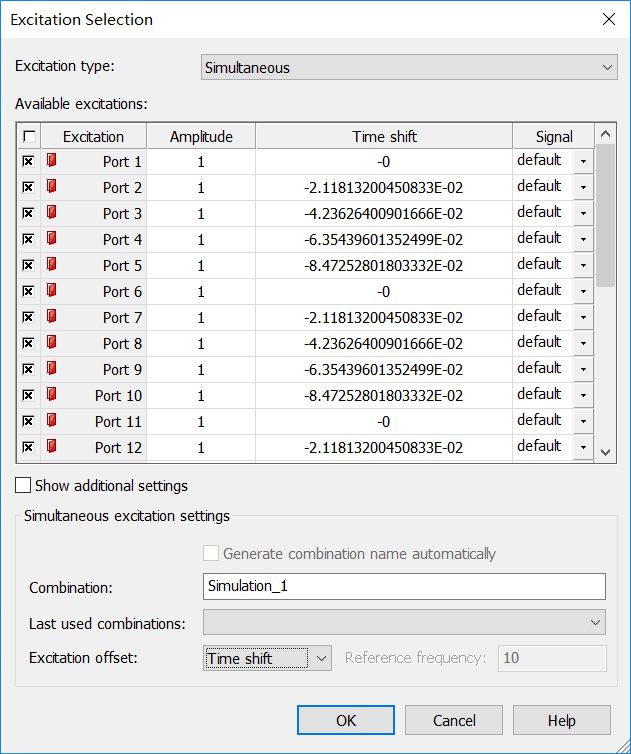This screenshot has height=754, width=631.
Task: Click the Amplitude column header
Action: pyautogui.click(x=201, y=137)
